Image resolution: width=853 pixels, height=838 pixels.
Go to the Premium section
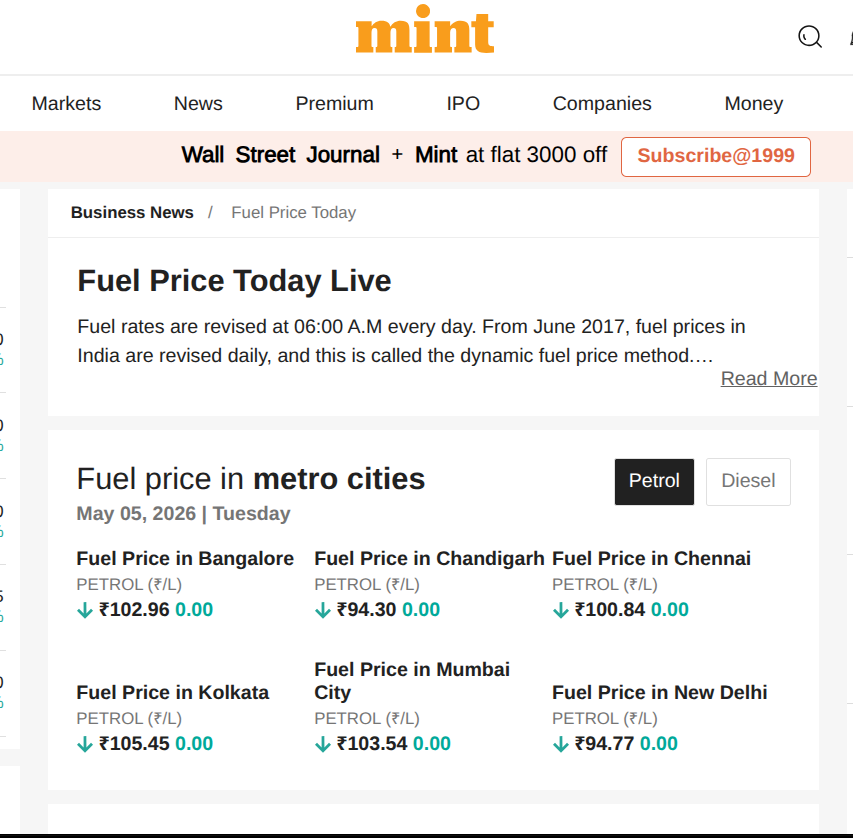(334, 103)
